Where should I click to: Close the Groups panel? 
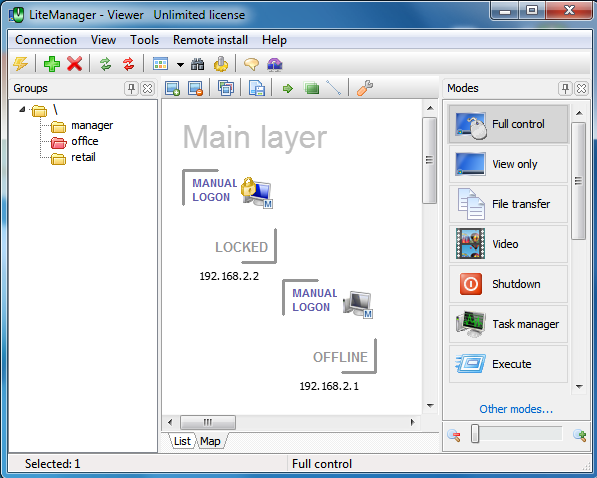(x=147, y=89)
